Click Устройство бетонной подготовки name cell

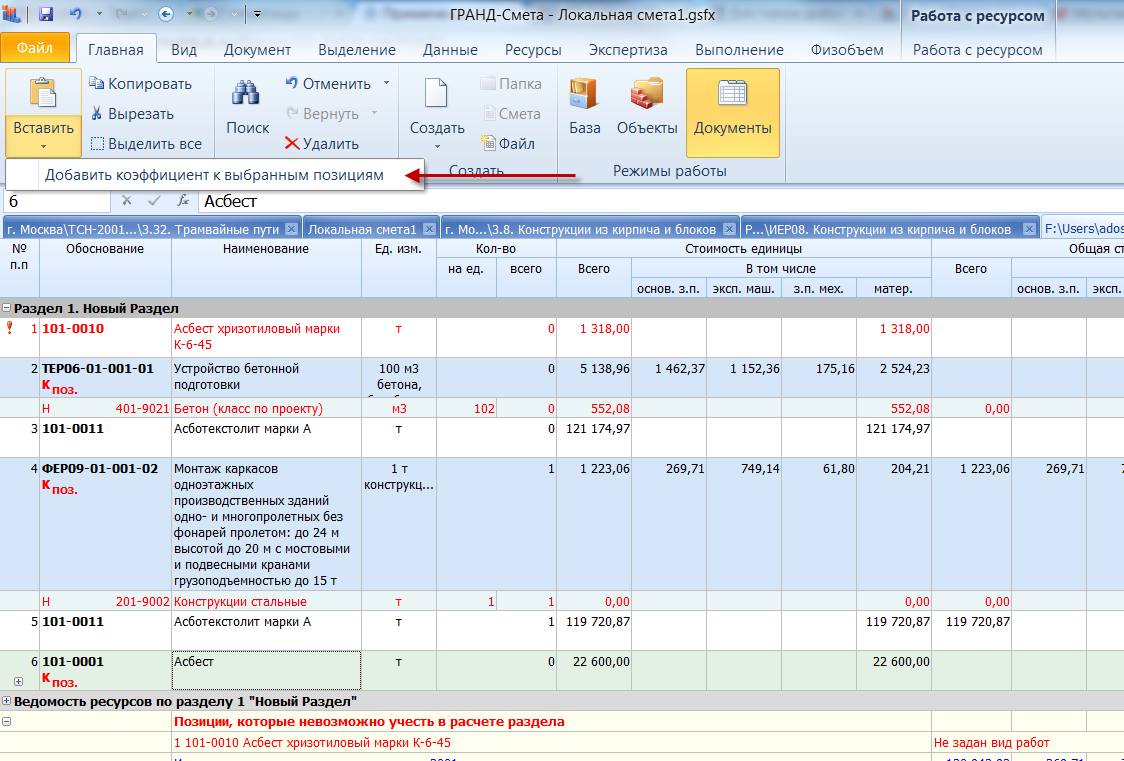pos(266,378)
